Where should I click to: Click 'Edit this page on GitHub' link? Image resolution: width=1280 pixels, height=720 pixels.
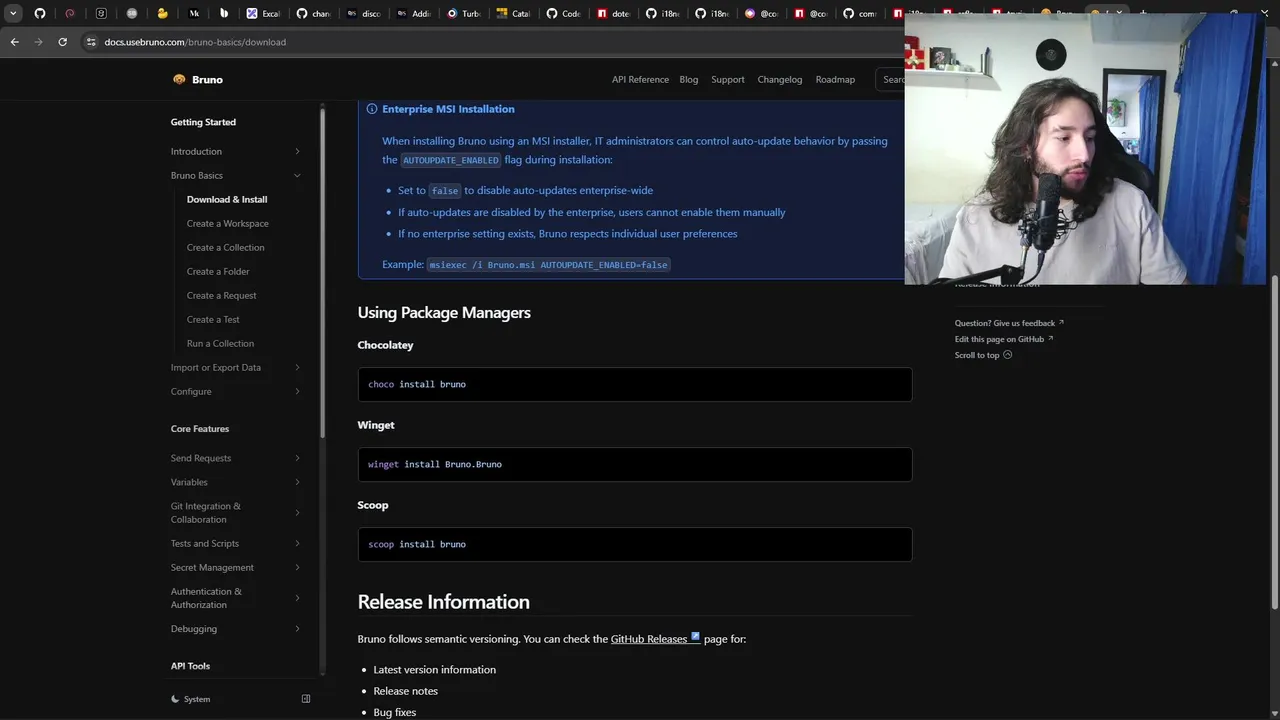pyautogui.click(x=1004, y=339)
